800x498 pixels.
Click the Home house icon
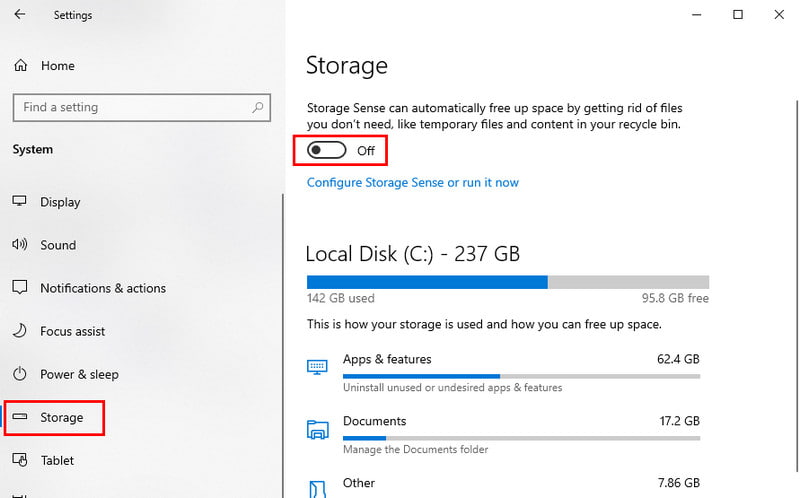(20, 65)
